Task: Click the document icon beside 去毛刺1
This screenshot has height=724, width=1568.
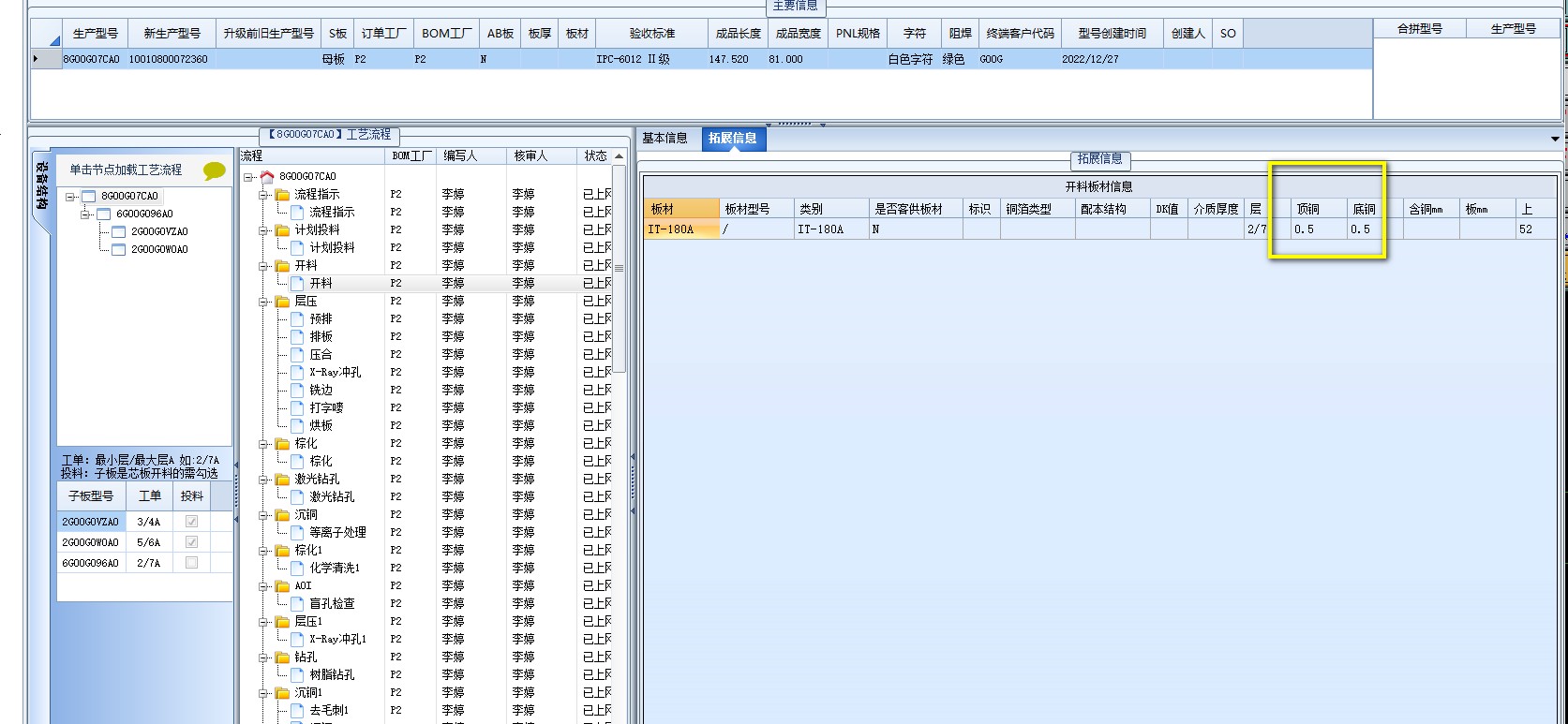Action: coord(297,710)
